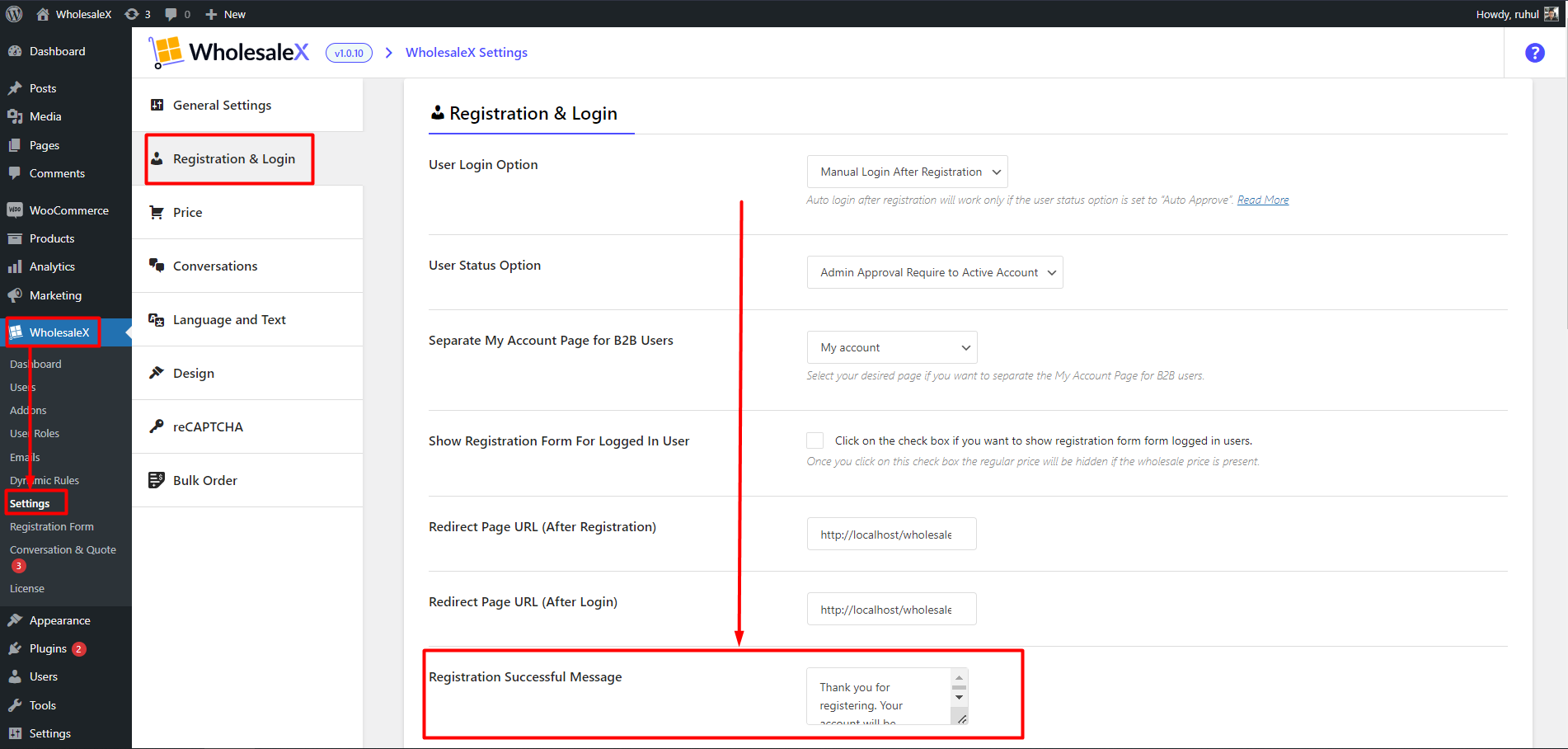Screen dimensions: 1568x749
Task: Open the My account page dropdown
Action: tap(892, 347)
